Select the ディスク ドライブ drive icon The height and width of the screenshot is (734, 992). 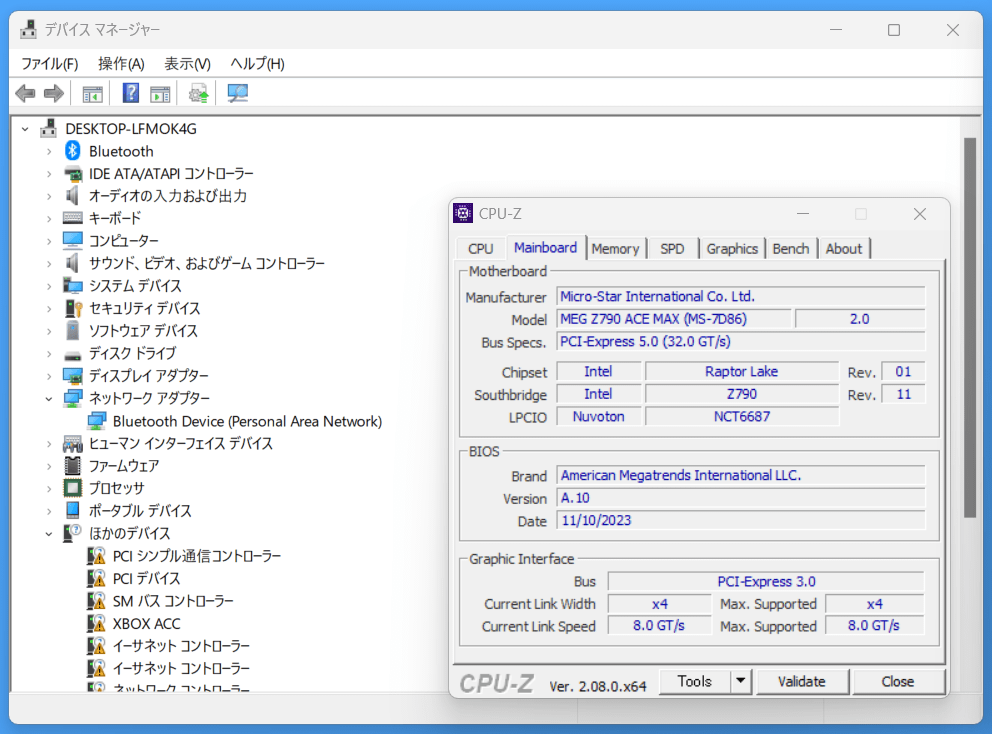(73, 354)
